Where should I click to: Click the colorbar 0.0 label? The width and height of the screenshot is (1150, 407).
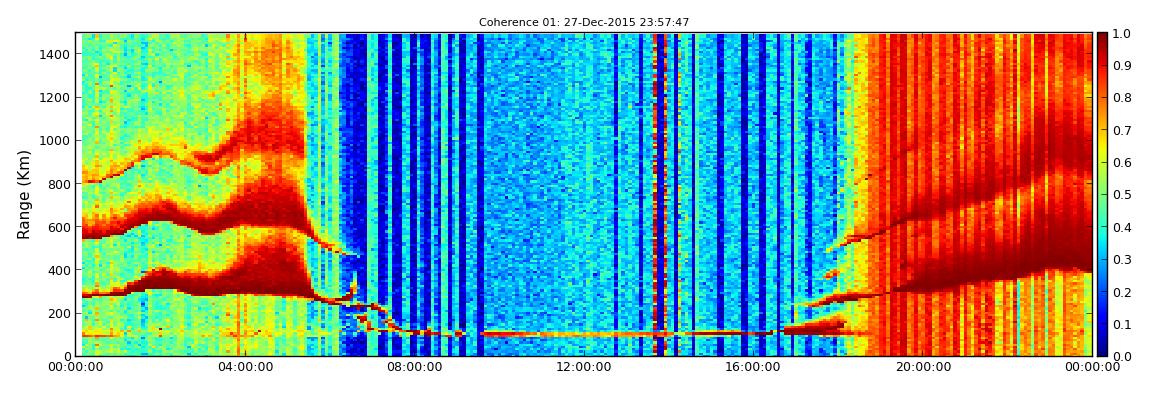[1122, 356]
